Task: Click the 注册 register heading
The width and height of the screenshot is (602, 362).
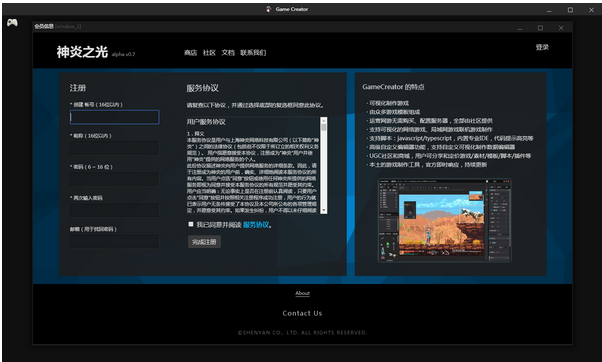Action: pyautogui.click(x=78, y=88)
